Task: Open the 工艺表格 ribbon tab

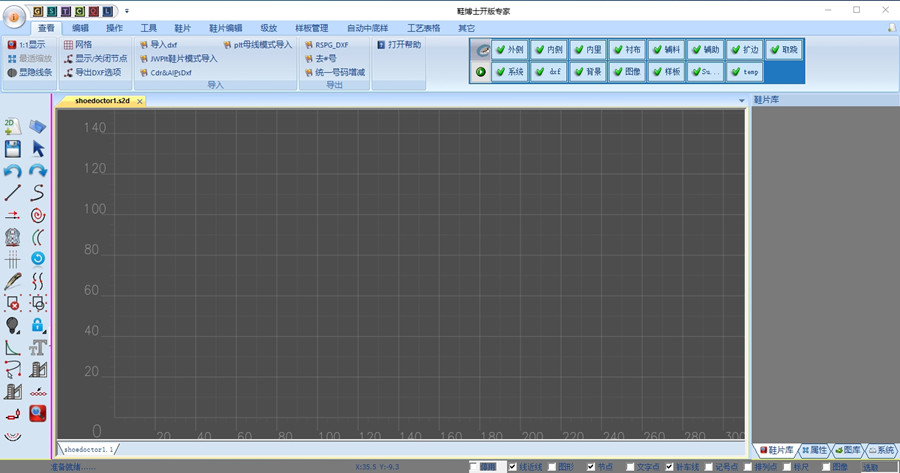Action: pos(424,28)
